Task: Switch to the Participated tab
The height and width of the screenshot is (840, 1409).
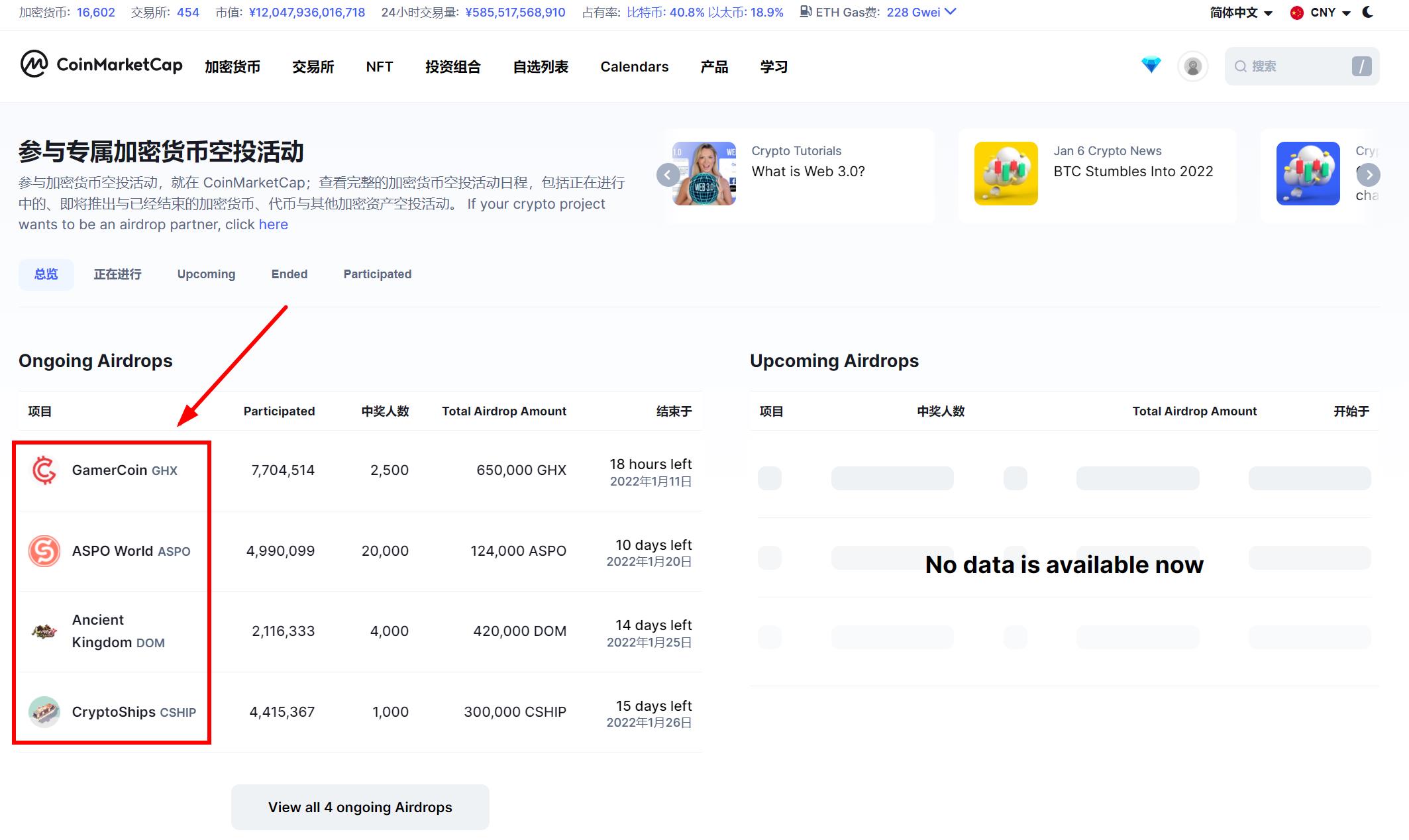Action: coord(378,274)
